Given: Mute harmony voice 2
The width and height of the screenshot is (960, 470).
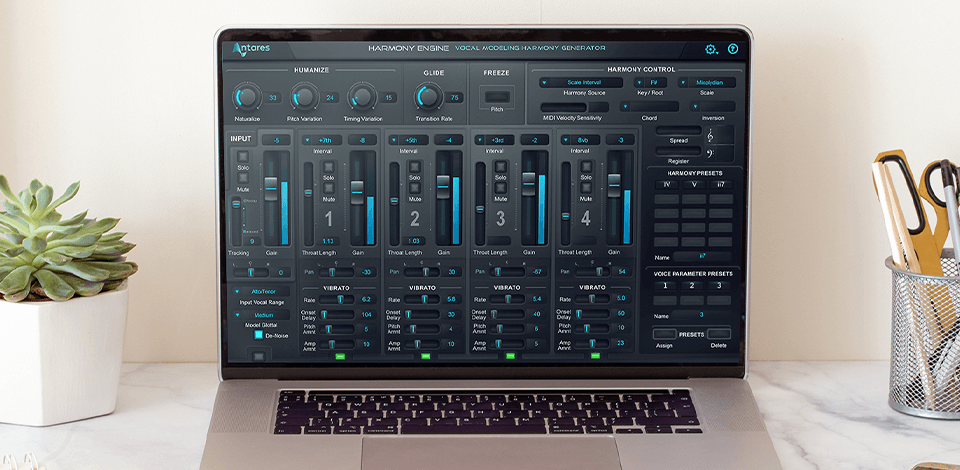Looking at the screenshot, I should tap(414, 188).
